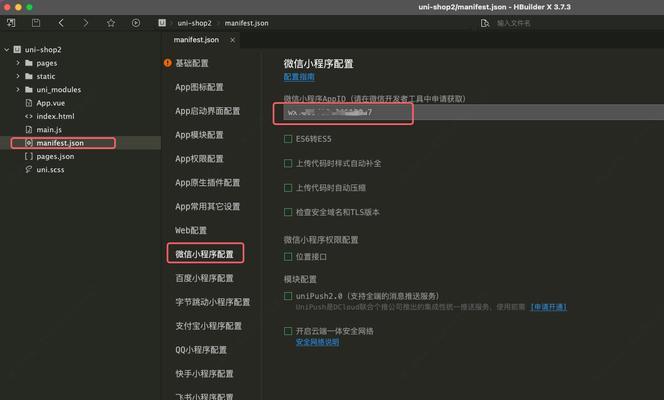Open QQ小程序配置 section

coord(201,350)
